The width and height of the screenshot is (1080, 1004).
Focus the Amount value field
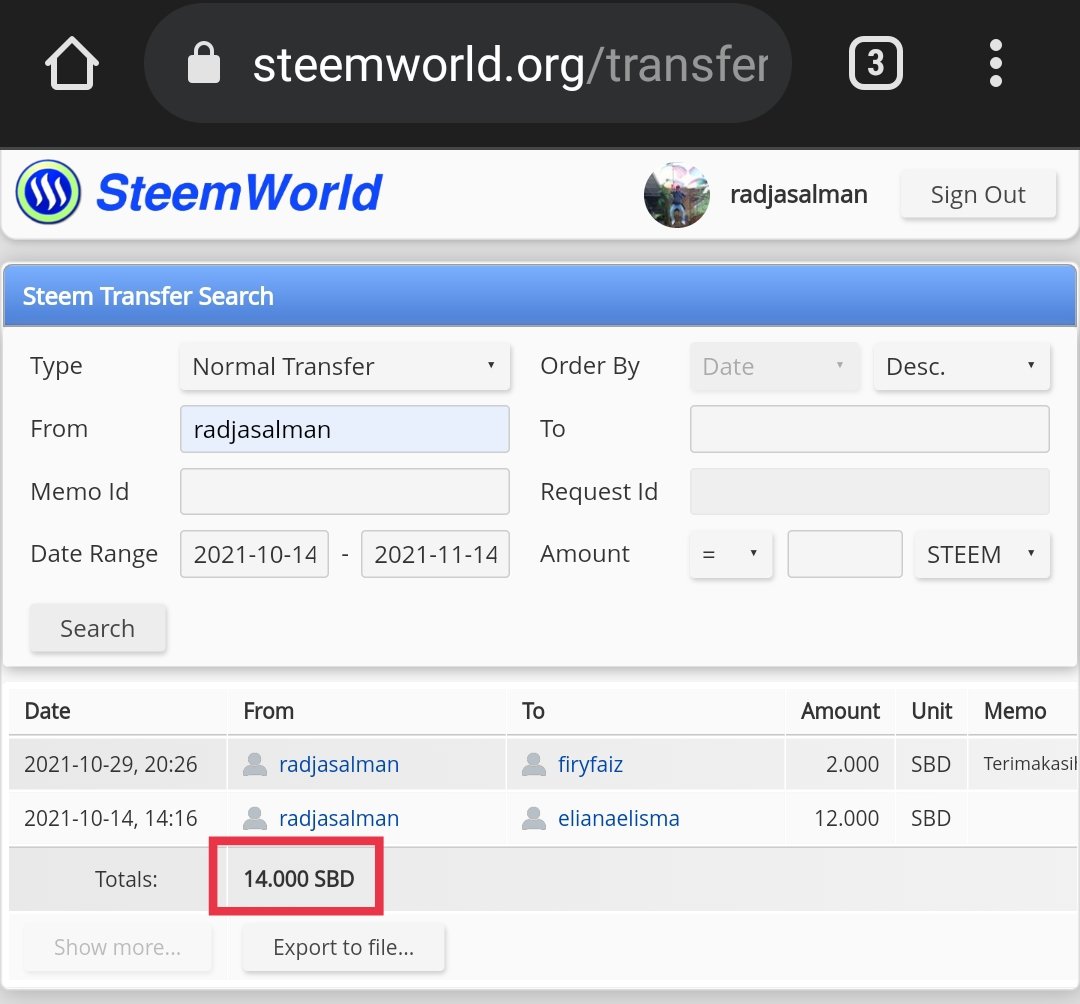coord(844,554)
